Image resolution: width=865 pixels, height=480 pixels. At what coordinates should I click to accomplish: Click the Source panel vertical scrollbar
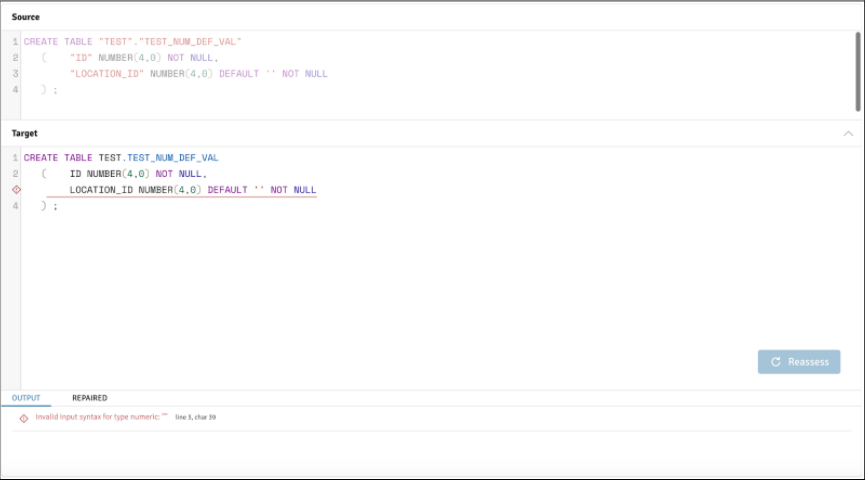(858, 70)
